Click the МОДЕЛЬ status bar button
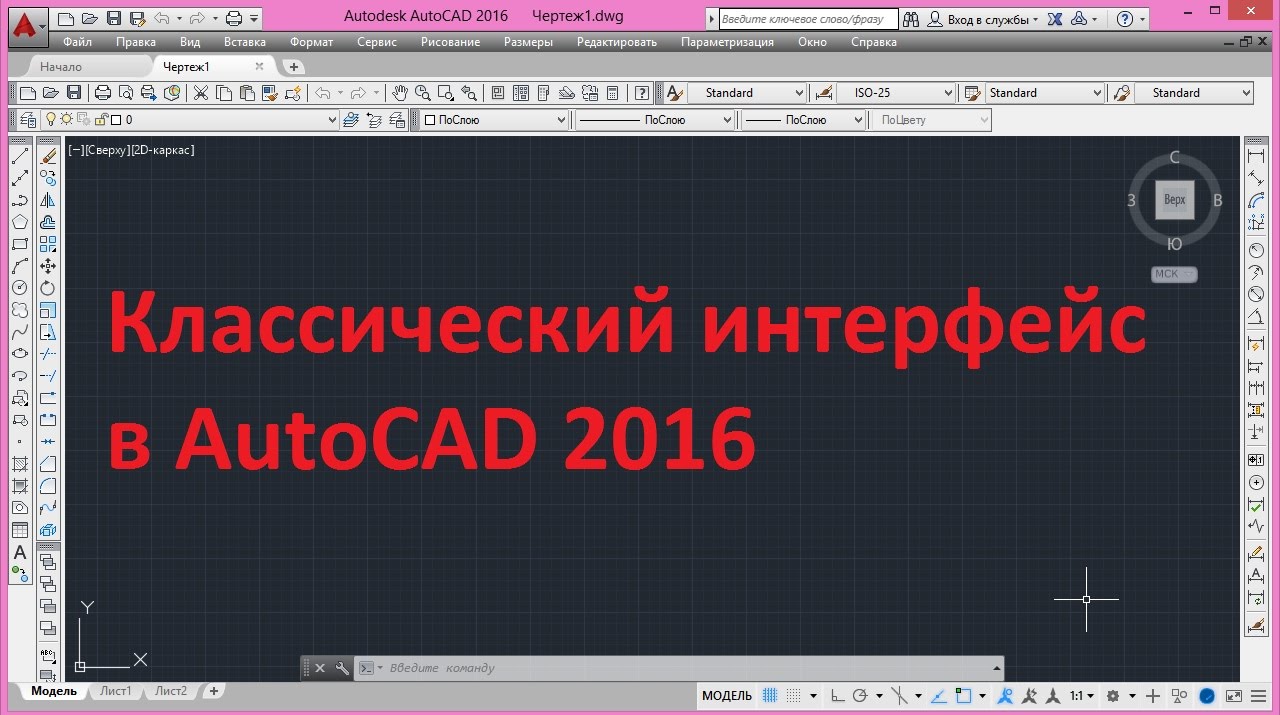The height and width of the screenshot is (715, 1280). pos(727,696)
